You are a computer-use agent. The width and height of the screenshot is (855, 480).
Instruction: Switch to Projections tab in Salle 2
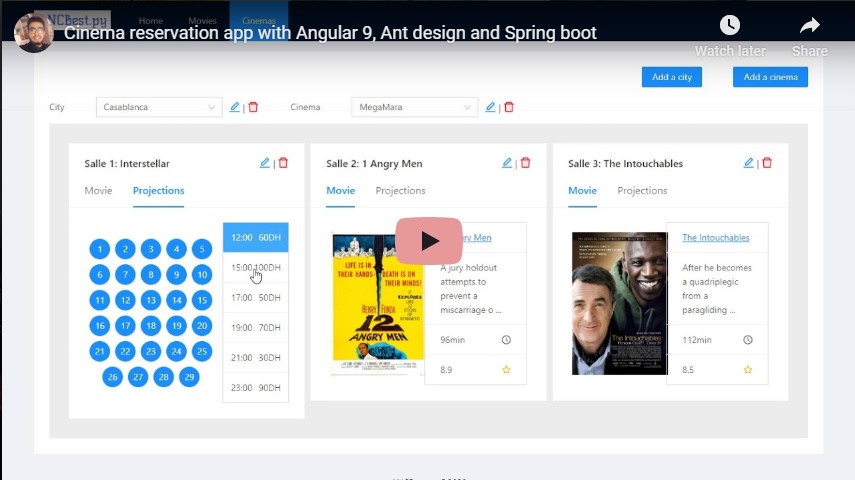pos(400,190)
